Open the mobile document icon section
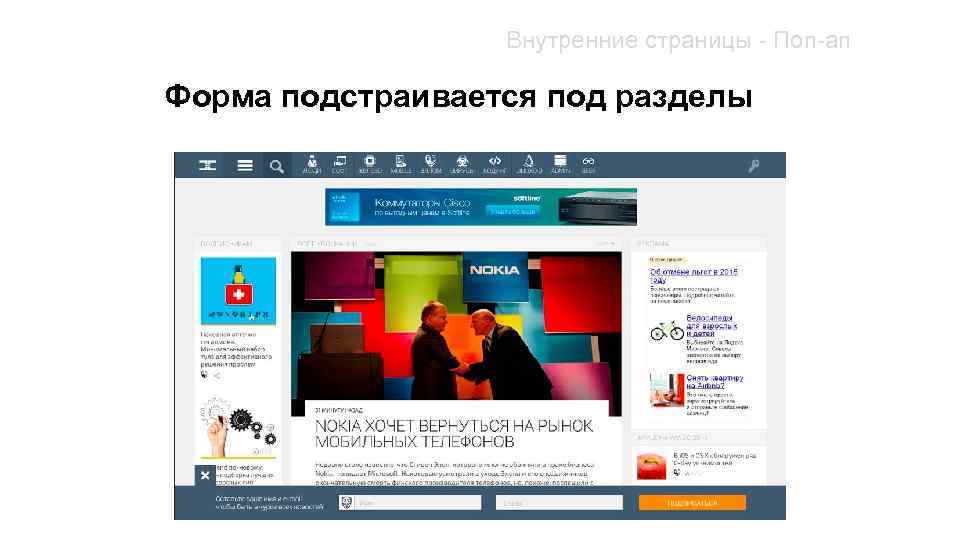Image resolution: width=960 pixels, height=540 pixels. pos(401,164)
